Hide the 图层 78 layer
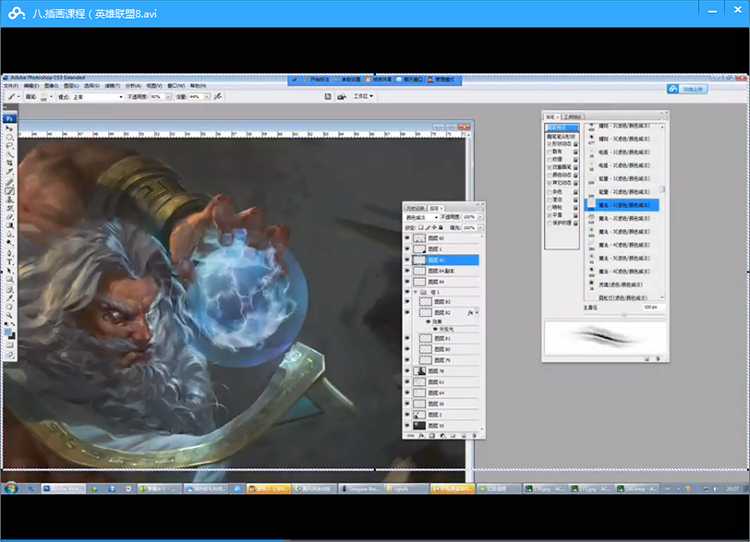 [408, 371]
